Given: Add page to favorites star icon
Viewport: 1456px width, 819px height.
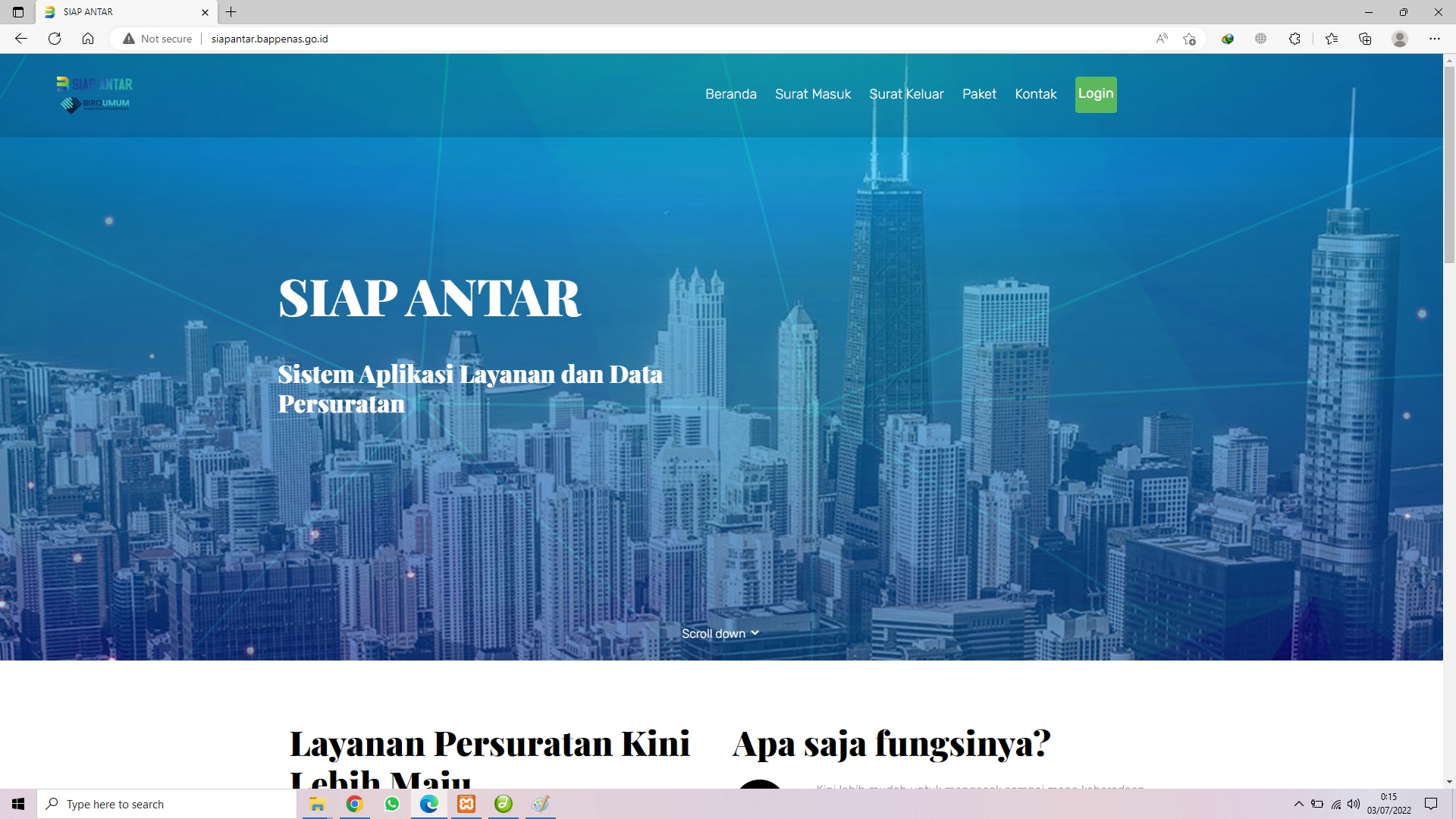Looking at the screenshot, I should tap(1189, 39).
